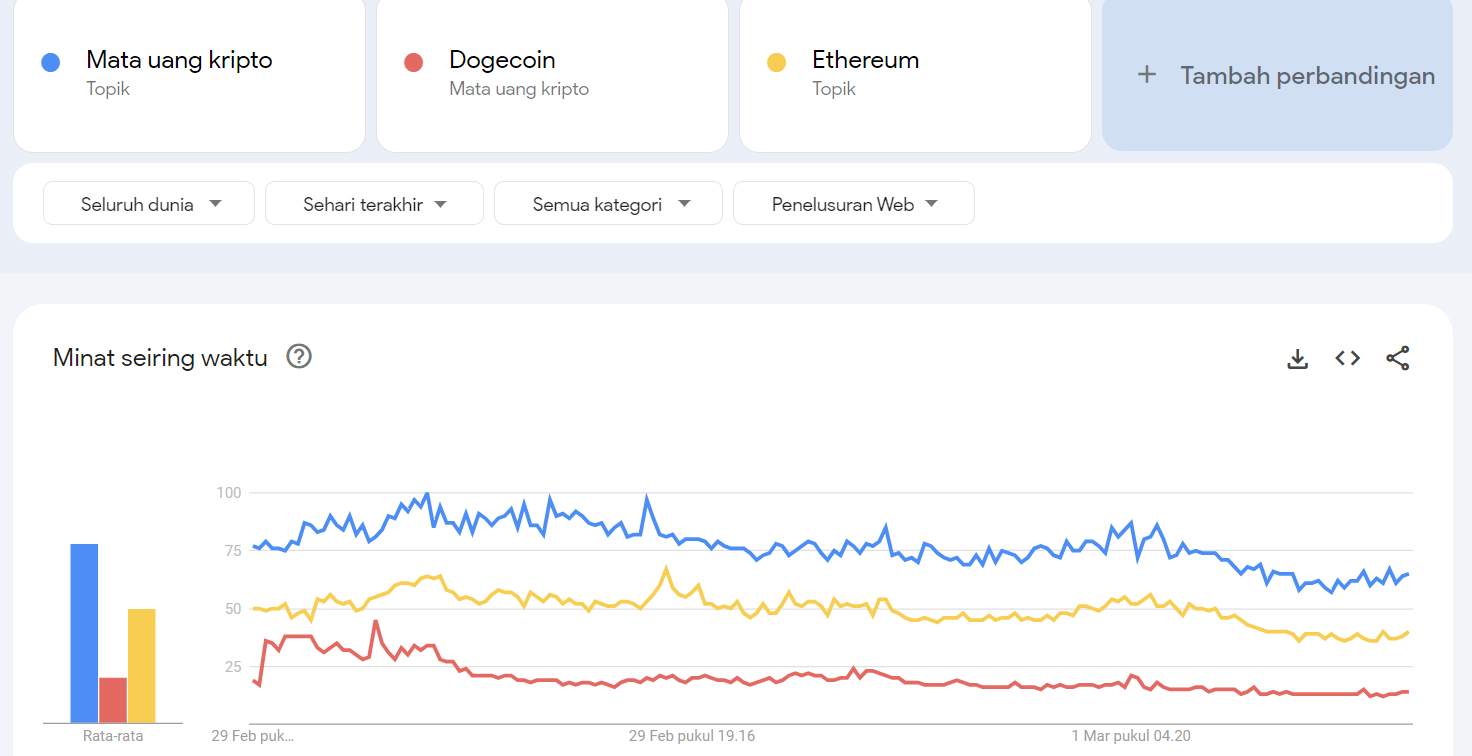Expand the Penelusuran Web search type dropdown
1472x756 pixels.
(854, 203)
